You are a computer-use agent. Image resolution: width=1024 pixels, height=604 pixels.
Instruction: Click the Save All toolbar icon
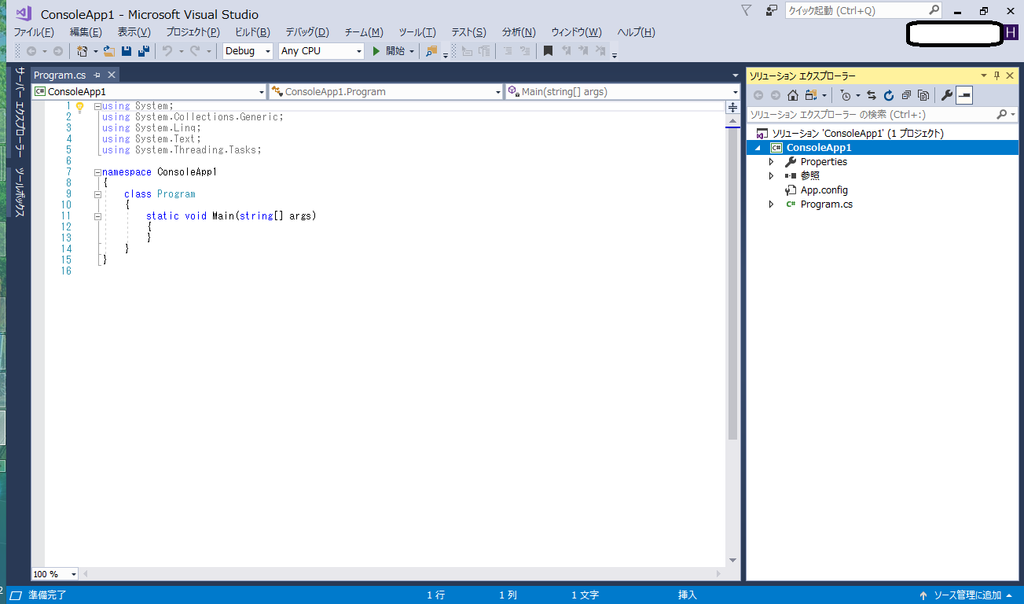click(x=144, y=51)
